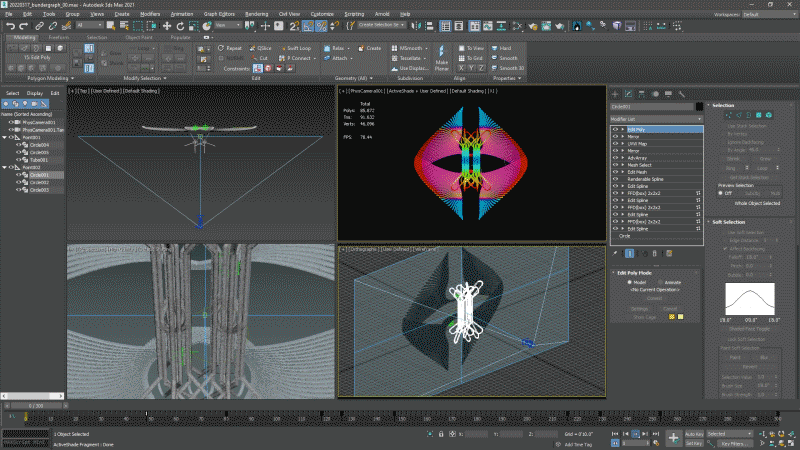Viewport: 800px width, 450px height.
Task: Click the object name field Circle001
Action: tap(652, 107)
